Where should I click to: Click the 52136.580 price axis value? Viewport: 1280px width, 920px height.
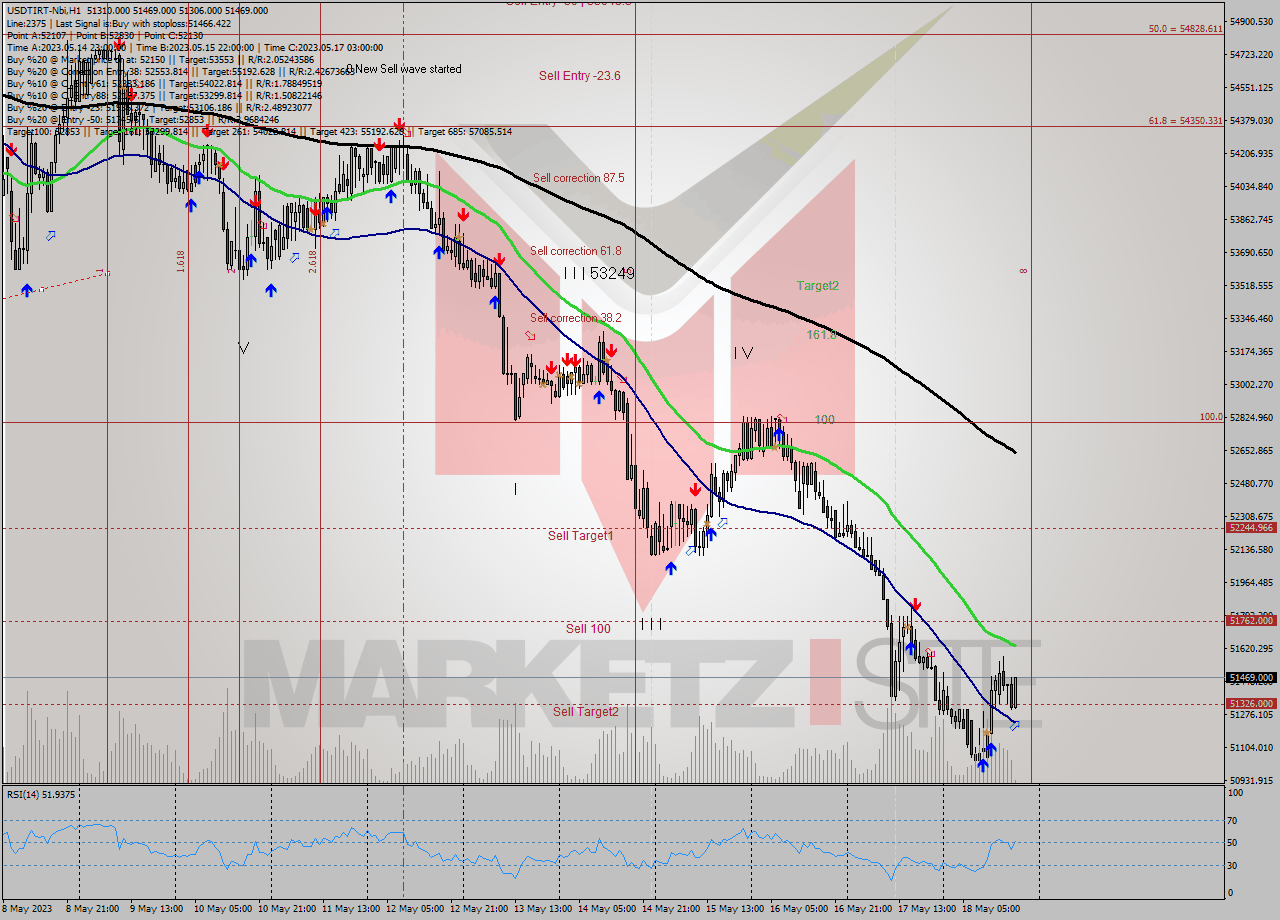(1252, 549)
